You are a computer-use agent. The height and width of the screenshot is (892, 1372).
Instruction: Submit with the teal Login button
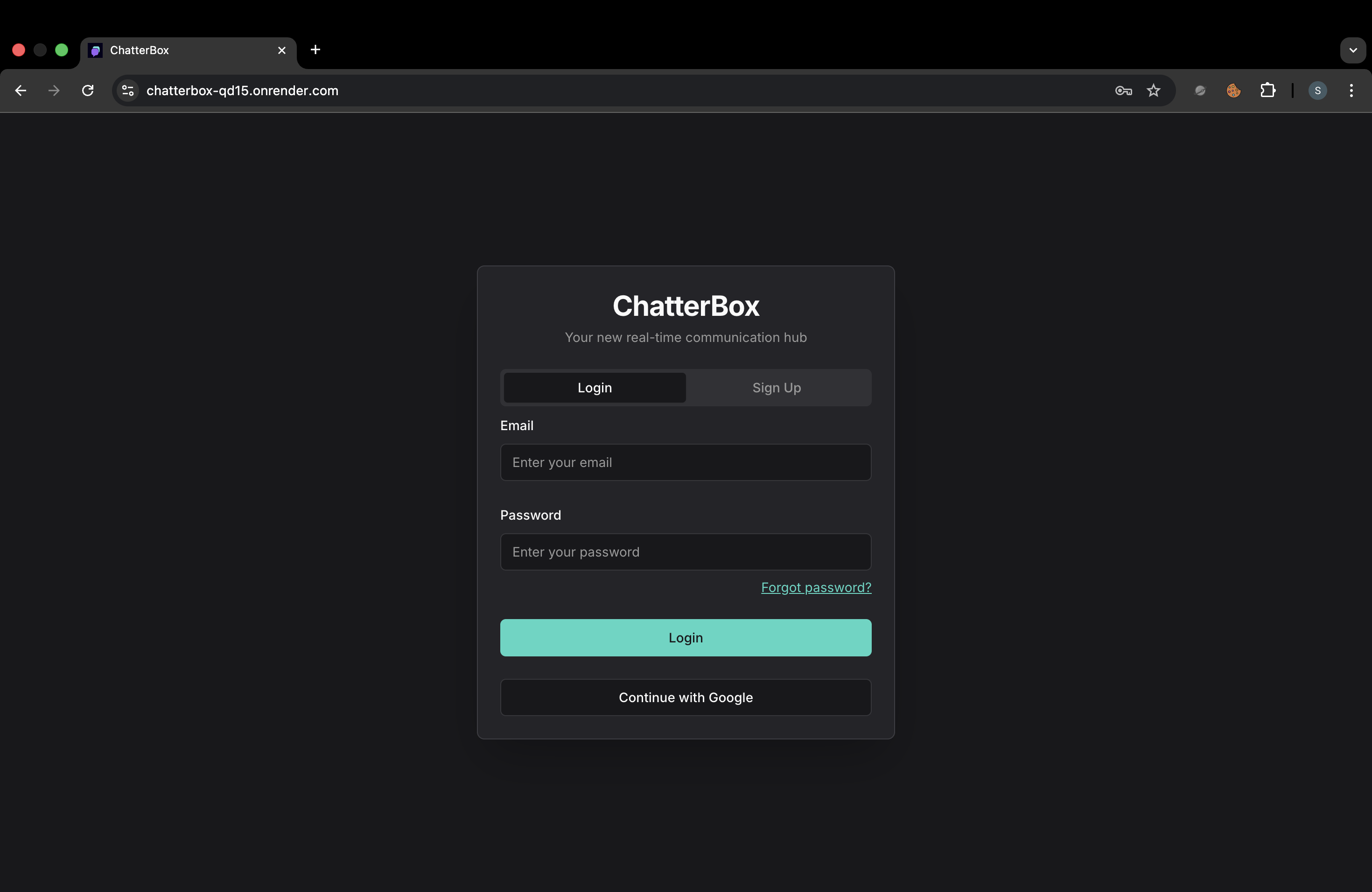click(x=686, y=637)
